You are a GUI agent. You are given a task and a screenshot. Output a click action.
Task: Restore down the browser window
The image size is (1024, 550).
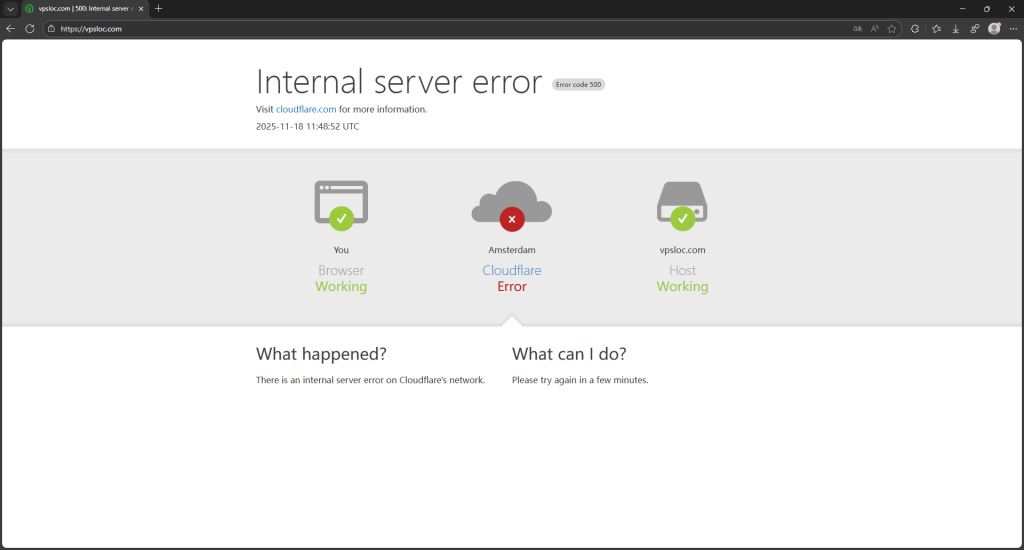click(987, 8)
